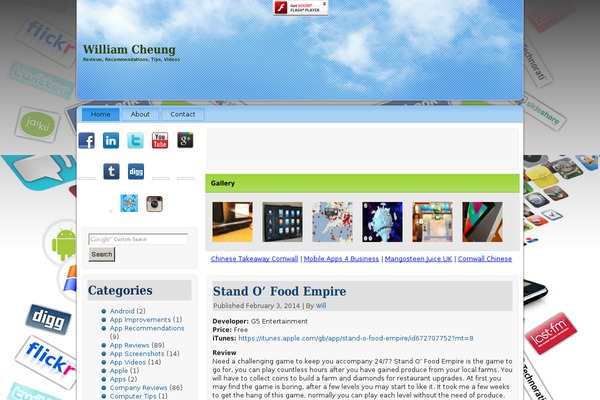
Task: Open gallery thumbnail showing tablet app grid
Action: tap(282, 222)
